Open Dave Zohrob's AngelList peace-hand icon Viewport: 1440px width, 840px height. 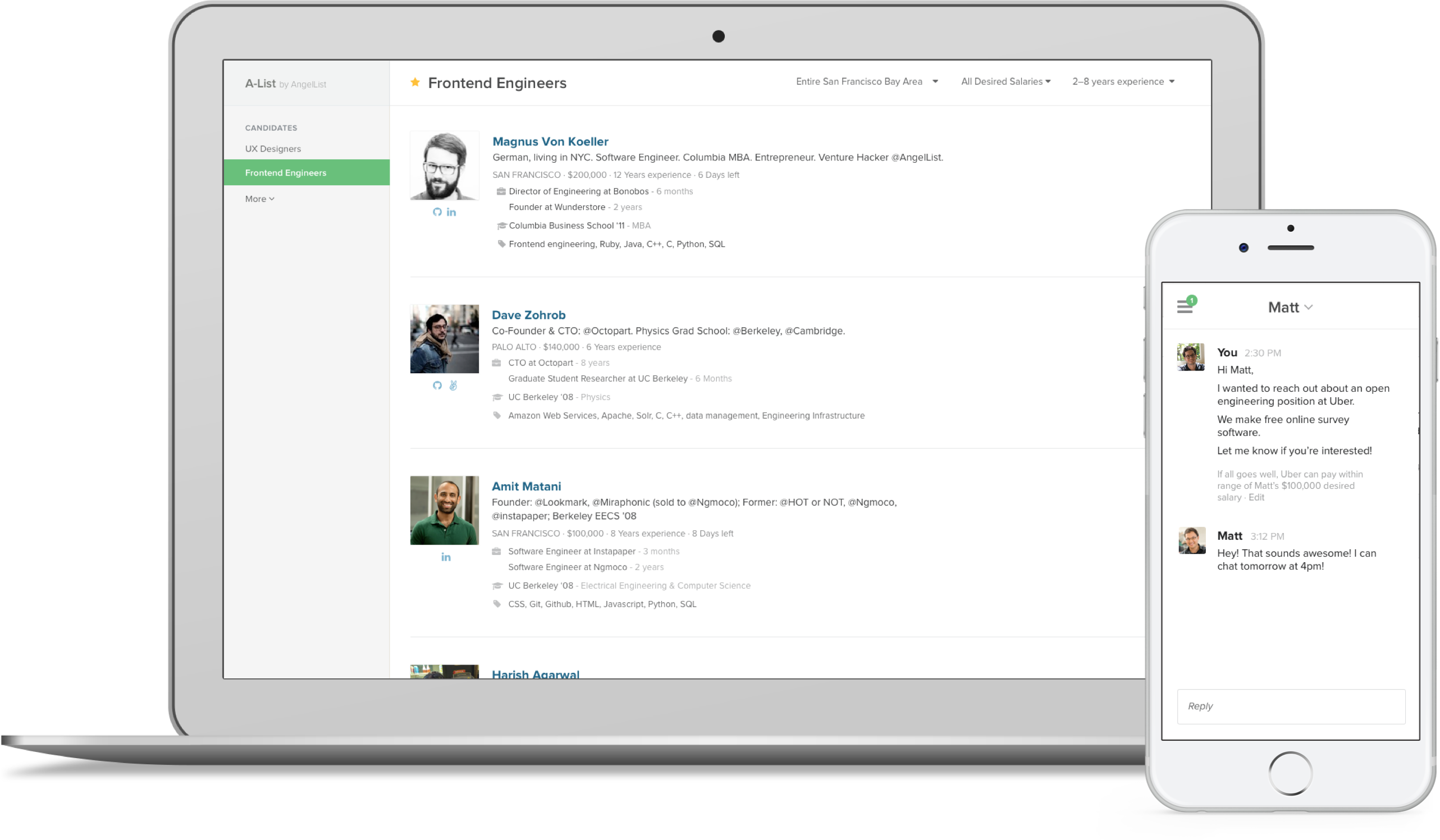(x=453, y=385)
